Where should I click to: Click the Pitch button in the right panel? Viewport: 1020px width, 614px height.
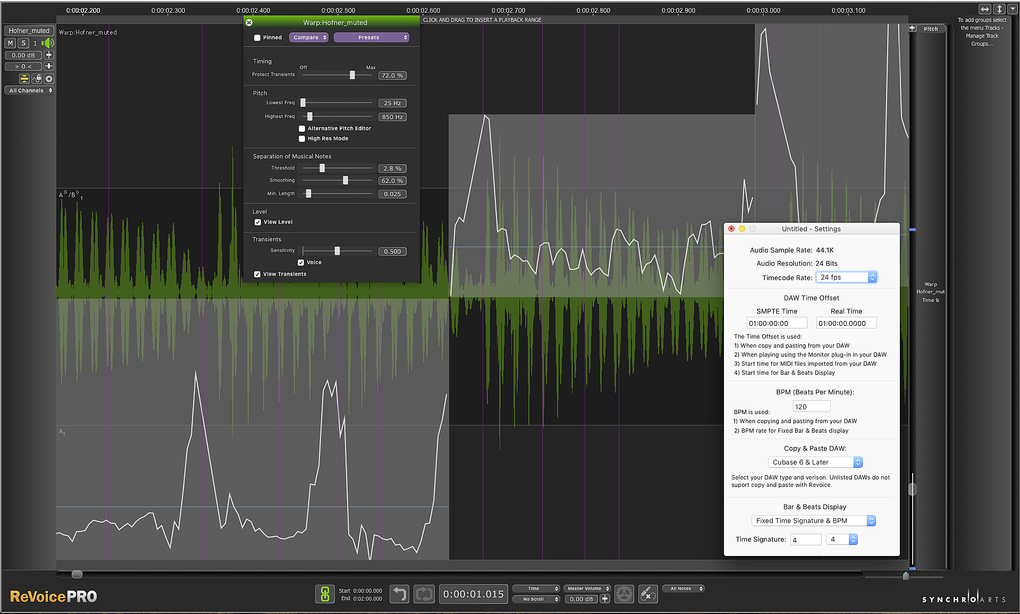pyautogui.click(x=931, y=29)
